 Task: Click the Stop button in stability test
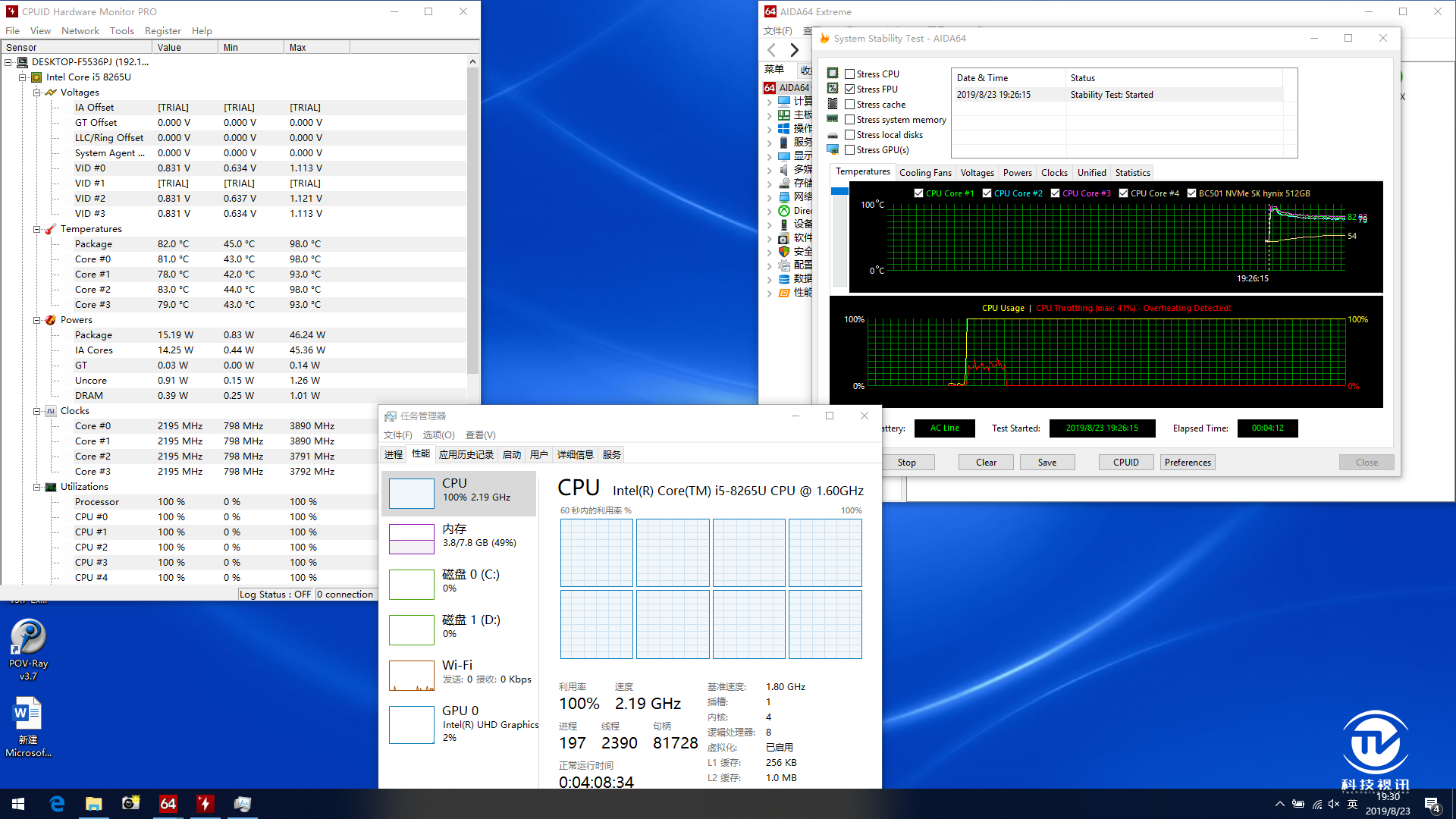click(x=907, y=463)
